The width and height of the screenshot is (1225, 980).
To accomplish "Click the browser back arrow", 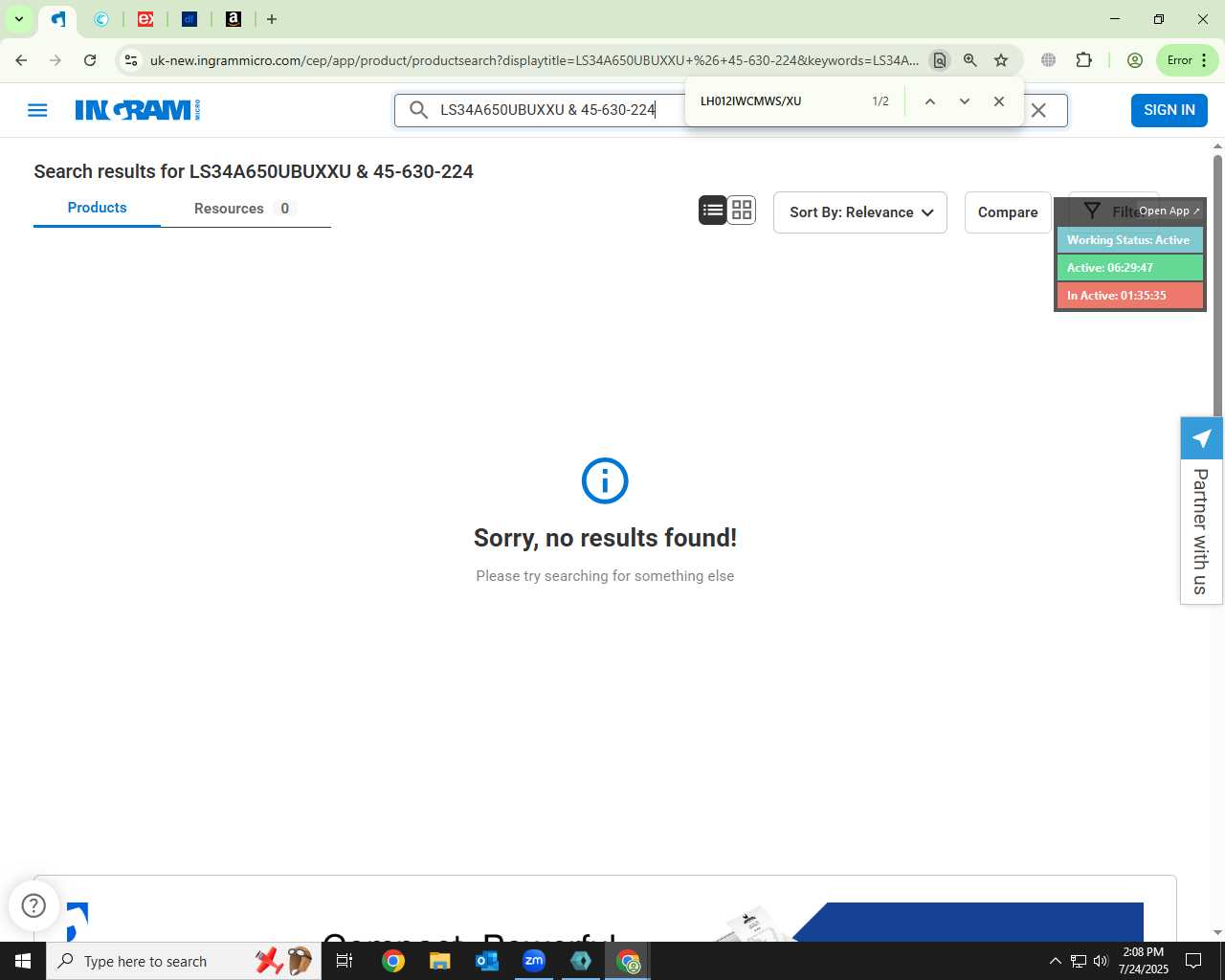I will point(21,60).
